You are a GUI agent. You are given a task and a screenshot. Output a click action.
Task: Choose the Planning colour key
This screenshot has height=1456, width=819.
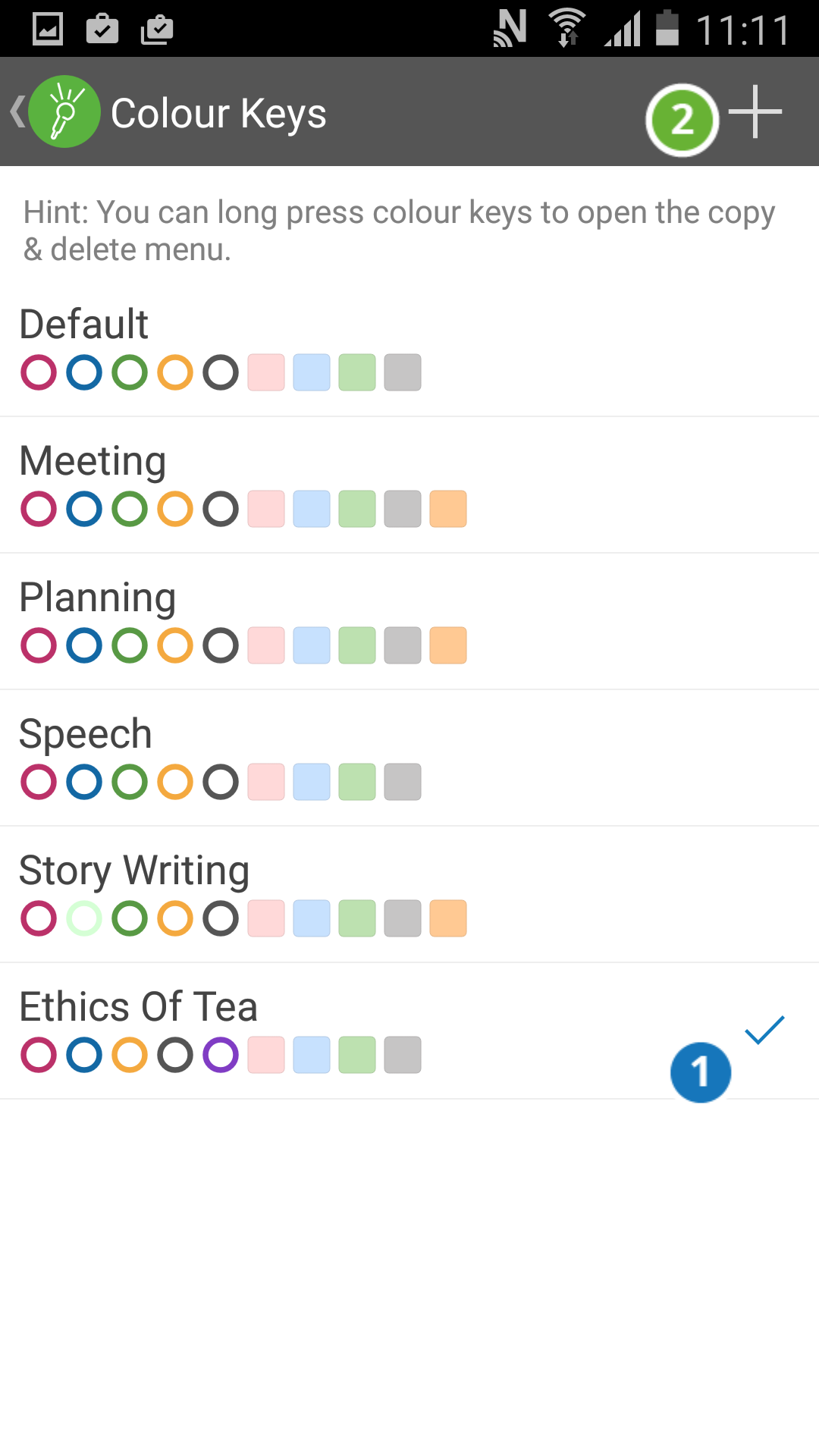click(97, 598)
